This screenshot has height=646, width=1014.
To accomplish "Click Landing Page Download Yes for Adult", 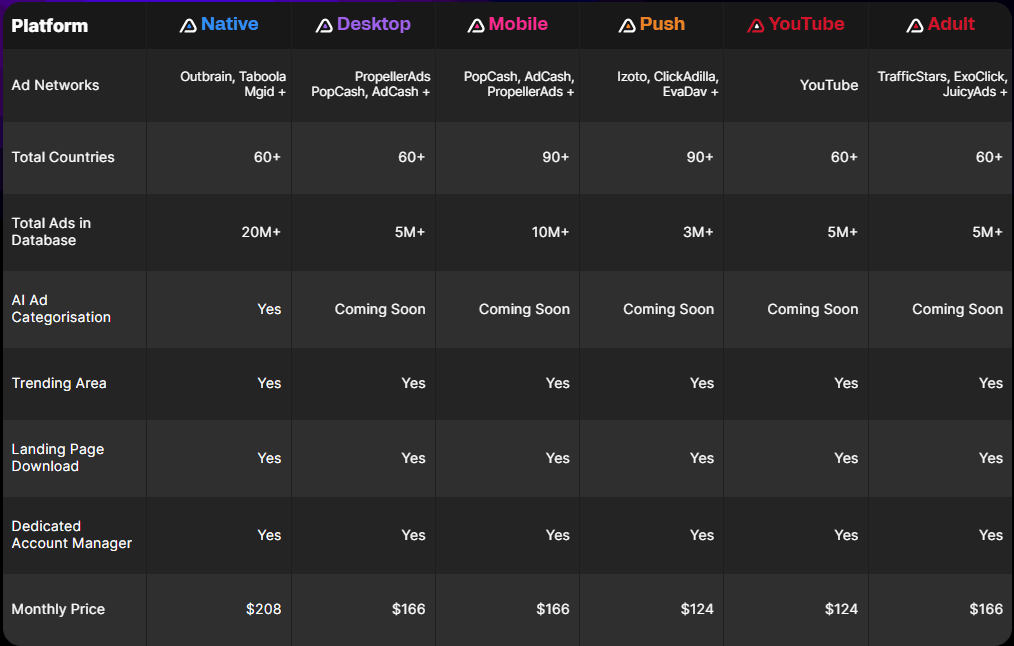I will coord(991,458).
